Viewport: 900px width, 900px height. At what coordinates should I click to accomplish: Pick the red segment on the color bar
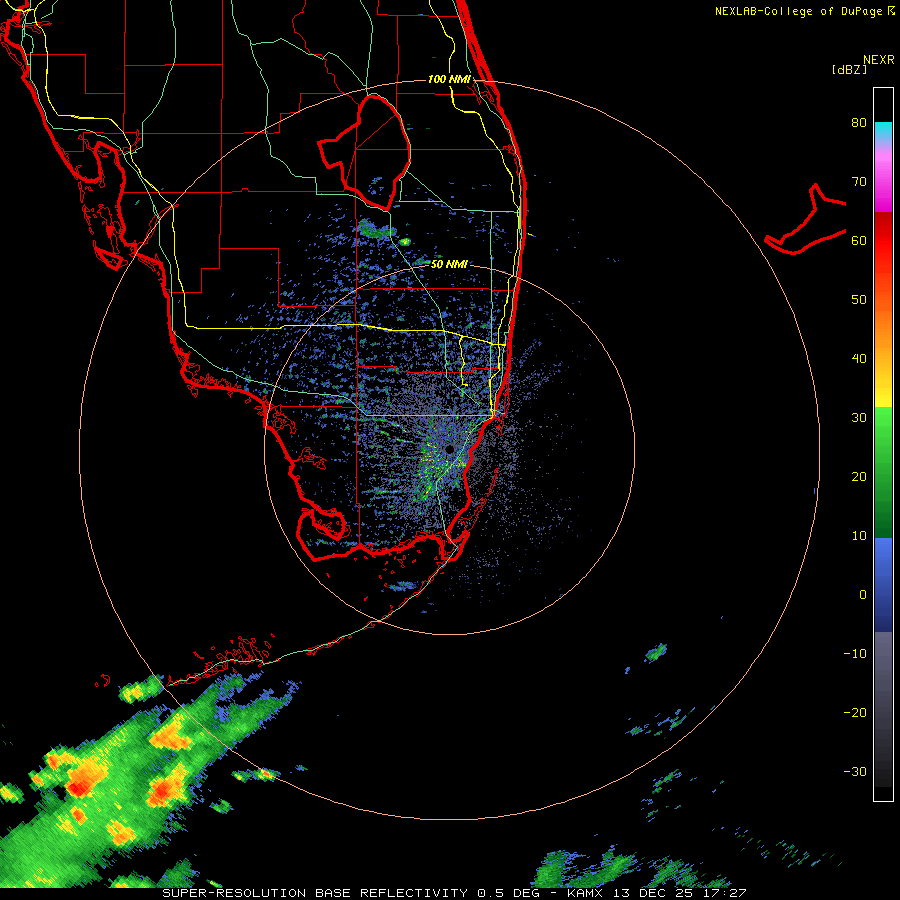point(883,241)
